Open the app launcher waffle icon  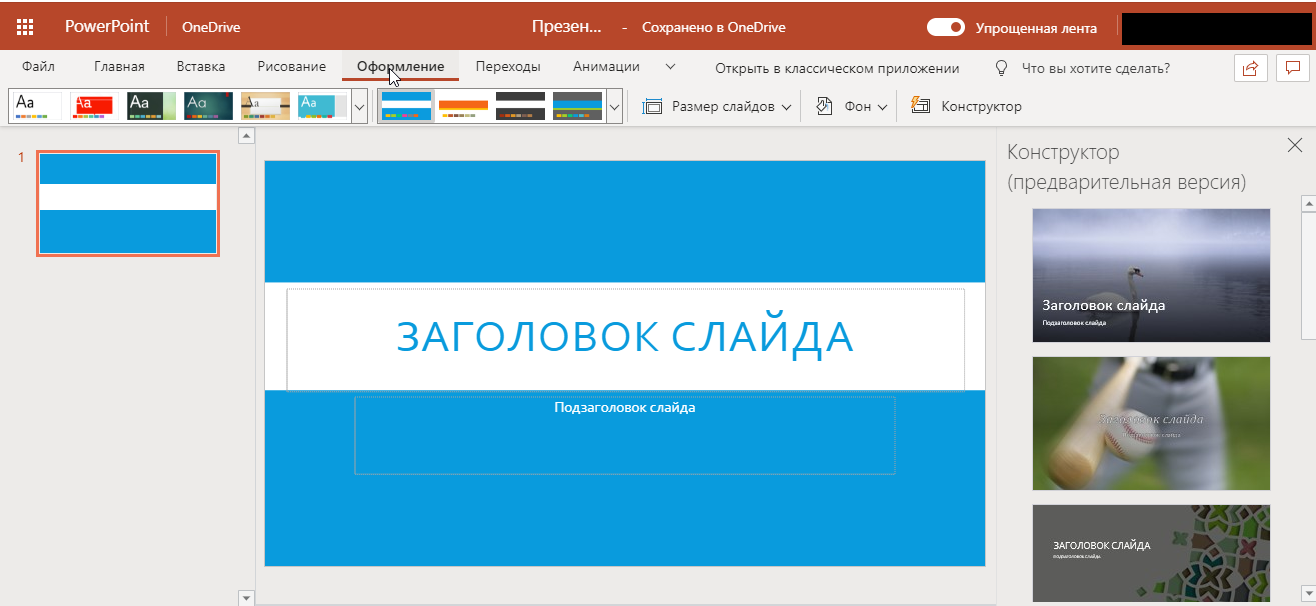pos(25,27)
